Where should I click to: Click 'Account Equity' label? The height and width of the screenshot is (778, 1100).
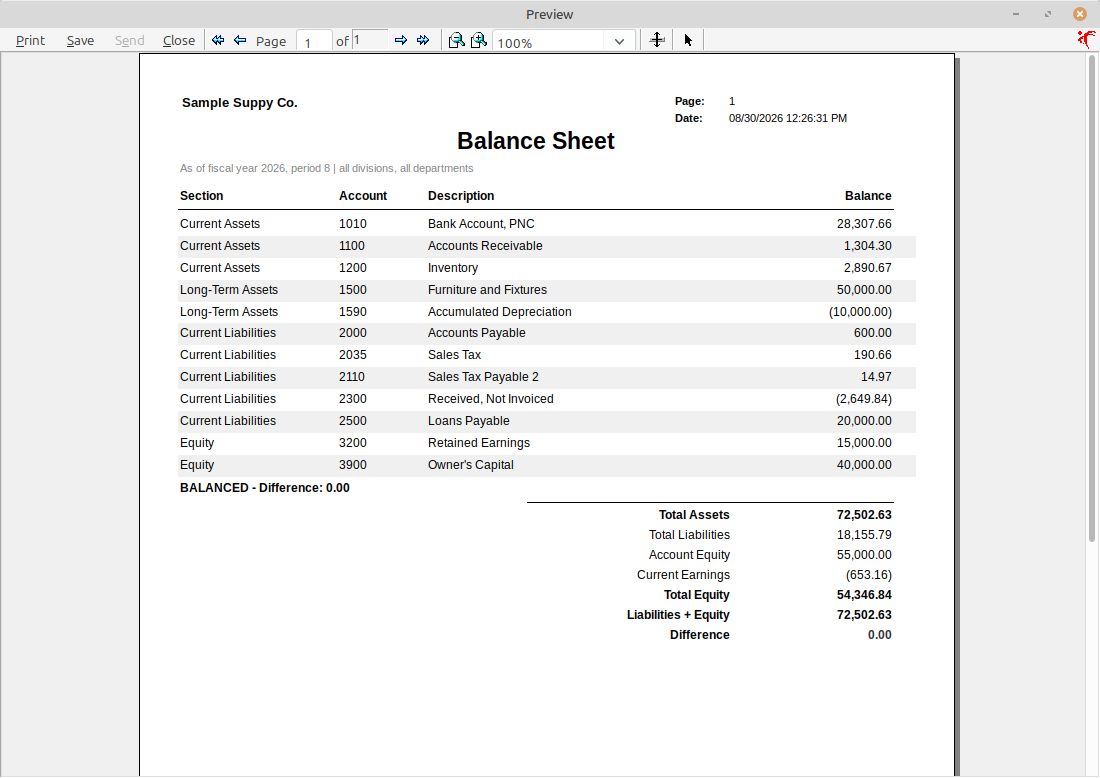(689, 555)
